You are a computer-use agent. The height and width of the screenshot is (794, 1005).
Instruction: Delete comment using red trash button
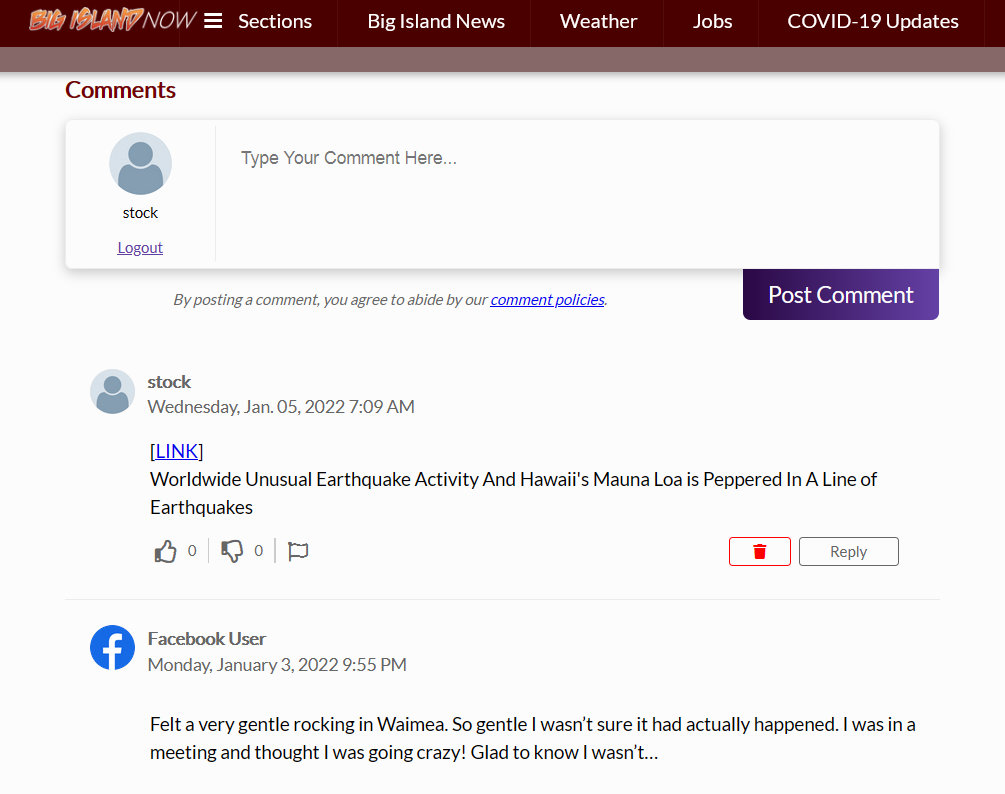pyautogui.click(x=759, y=552)
